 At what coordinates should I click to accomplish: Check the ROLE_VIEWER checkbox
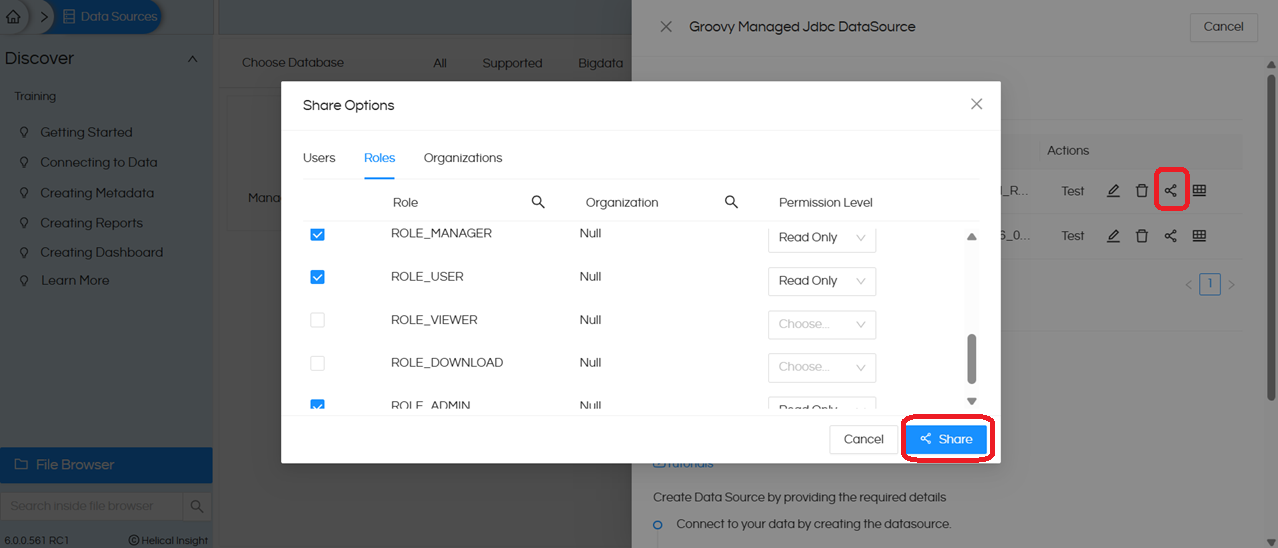coord(317,320)
